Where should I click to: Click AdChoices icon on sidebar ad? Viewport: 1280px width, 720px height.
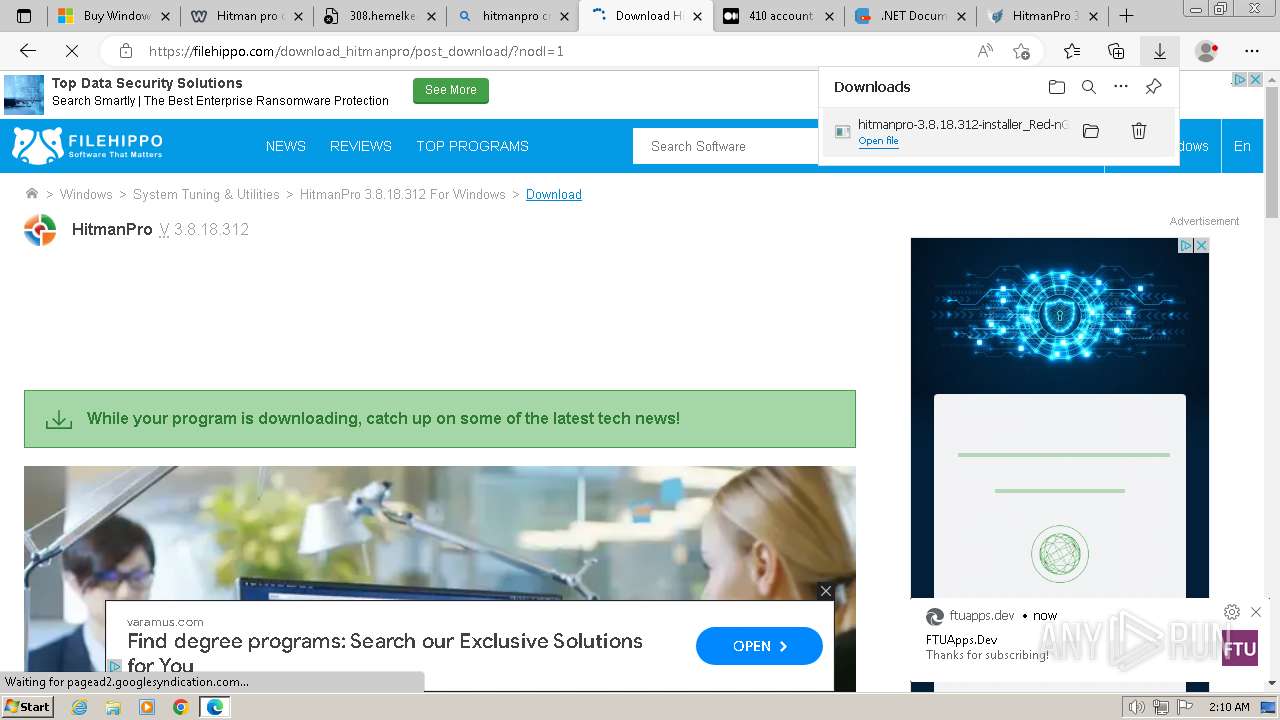[x=1185, y=245]
